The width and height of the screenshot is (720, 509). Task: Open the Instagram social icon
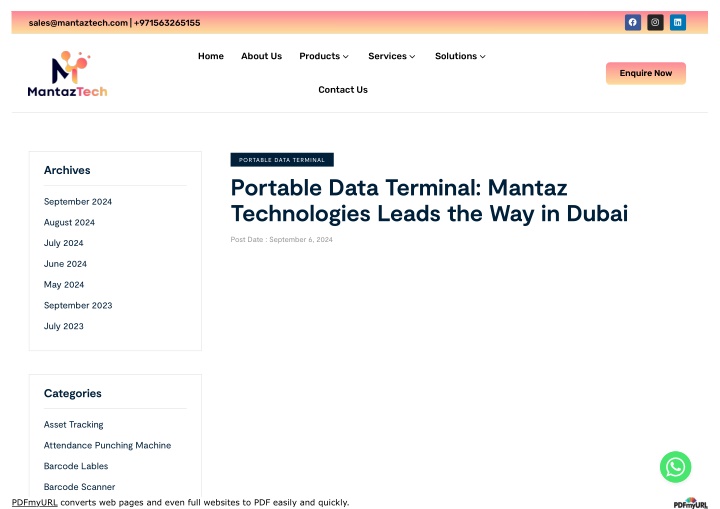pos(655,22)
